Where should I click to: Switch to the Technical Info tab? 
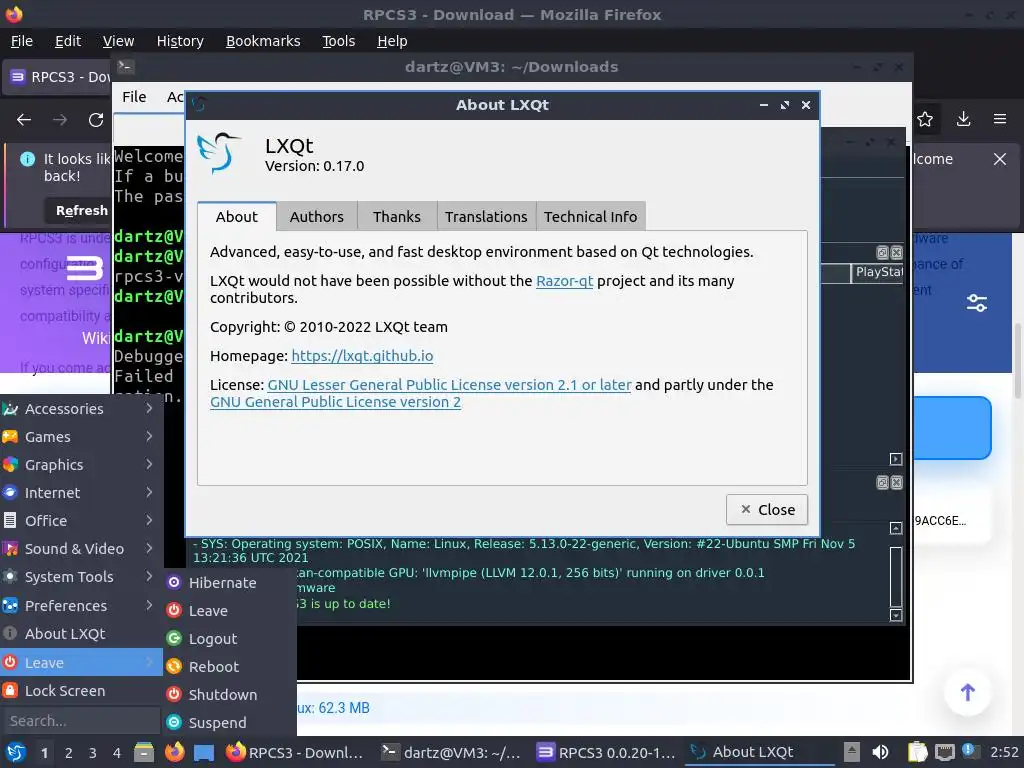pos(590,217)
